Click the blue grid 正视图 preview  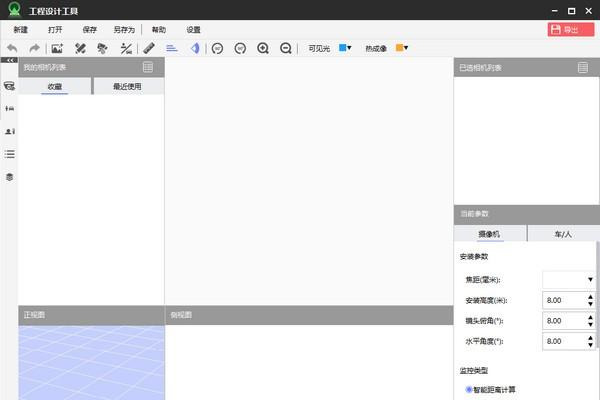click(x=91, y=362)
